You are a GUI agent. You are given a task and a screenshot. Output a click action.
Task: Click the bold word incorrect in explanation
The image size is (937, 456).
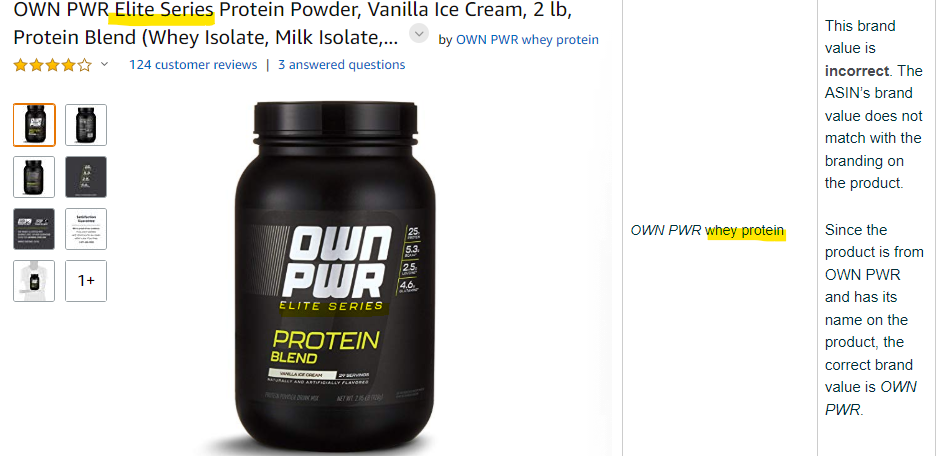[857, 71]
